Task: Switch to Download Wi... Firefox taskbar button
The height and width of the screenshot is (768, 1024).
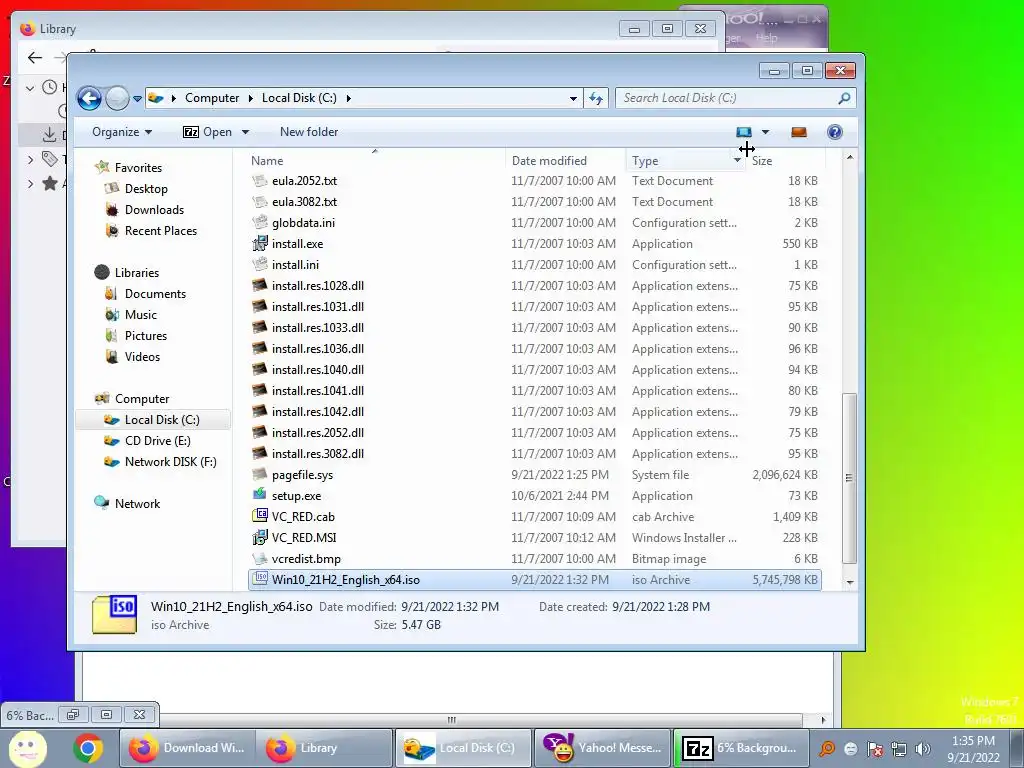Action: [186, 748]
